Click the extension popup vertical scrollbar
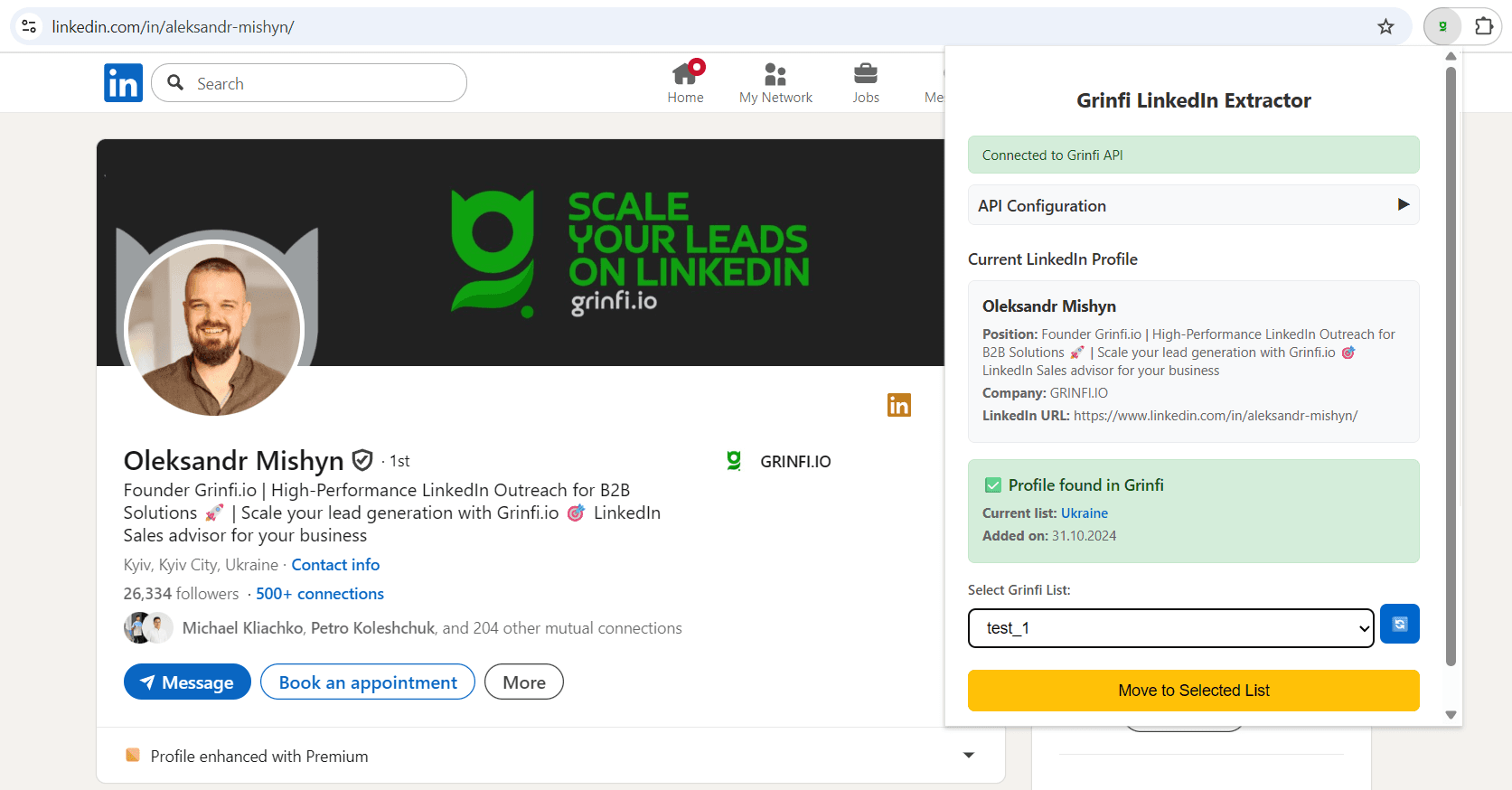The width and height of the screenshot is (1512, 790). tap(1451, 362)
